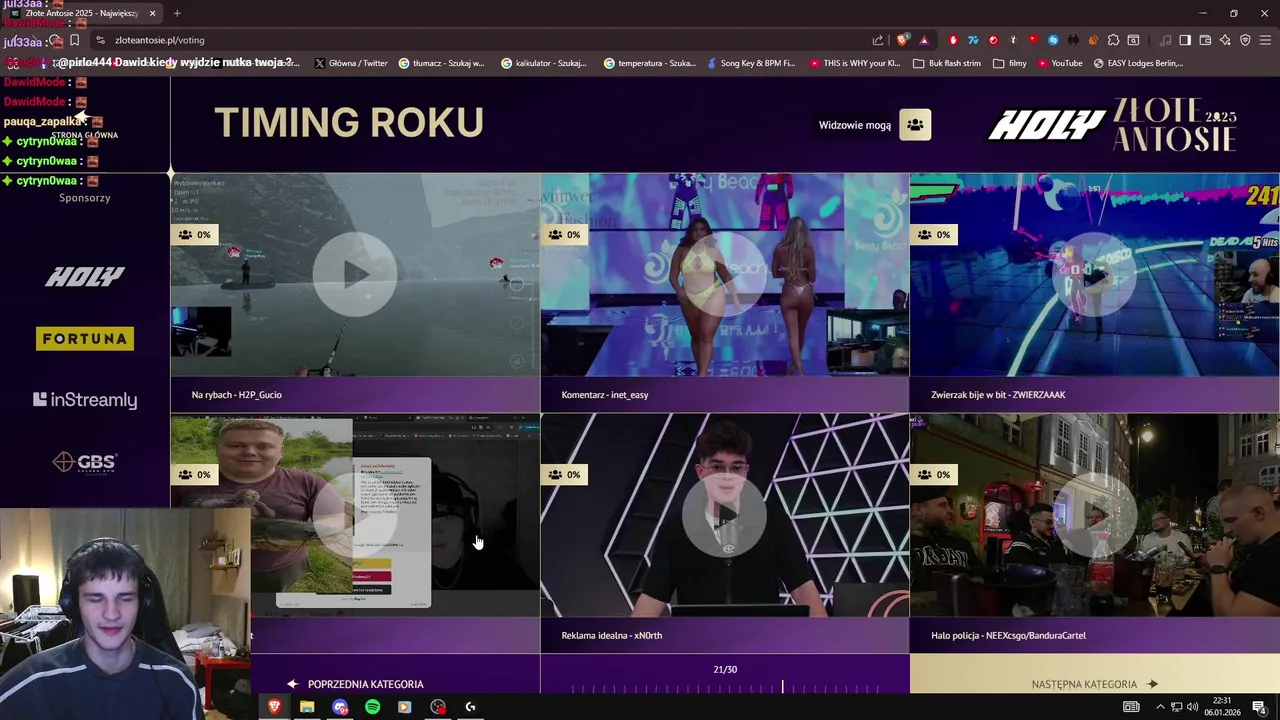Image resolution: width=1280 pixels, height=720 pixels.
Task: Open the media control music note icon
Action: click(1165, 40)
